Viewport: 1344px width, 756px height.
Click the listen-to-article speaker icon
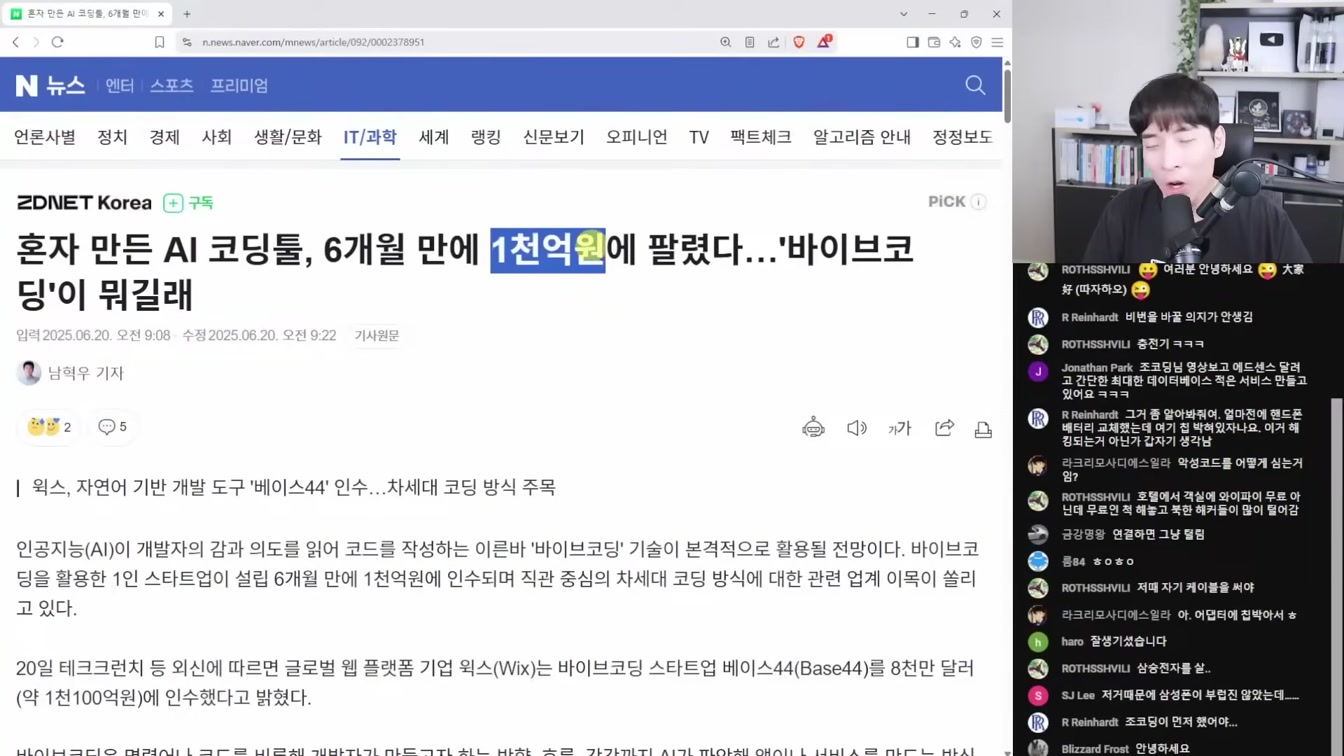pos(857,428)
